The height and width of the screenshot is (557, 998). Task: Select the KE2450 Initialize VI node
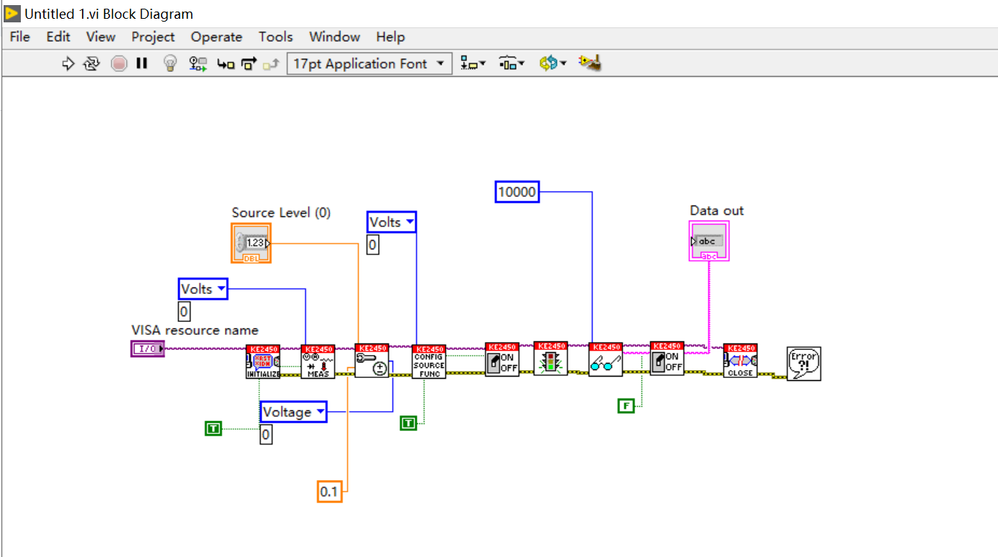263,362
